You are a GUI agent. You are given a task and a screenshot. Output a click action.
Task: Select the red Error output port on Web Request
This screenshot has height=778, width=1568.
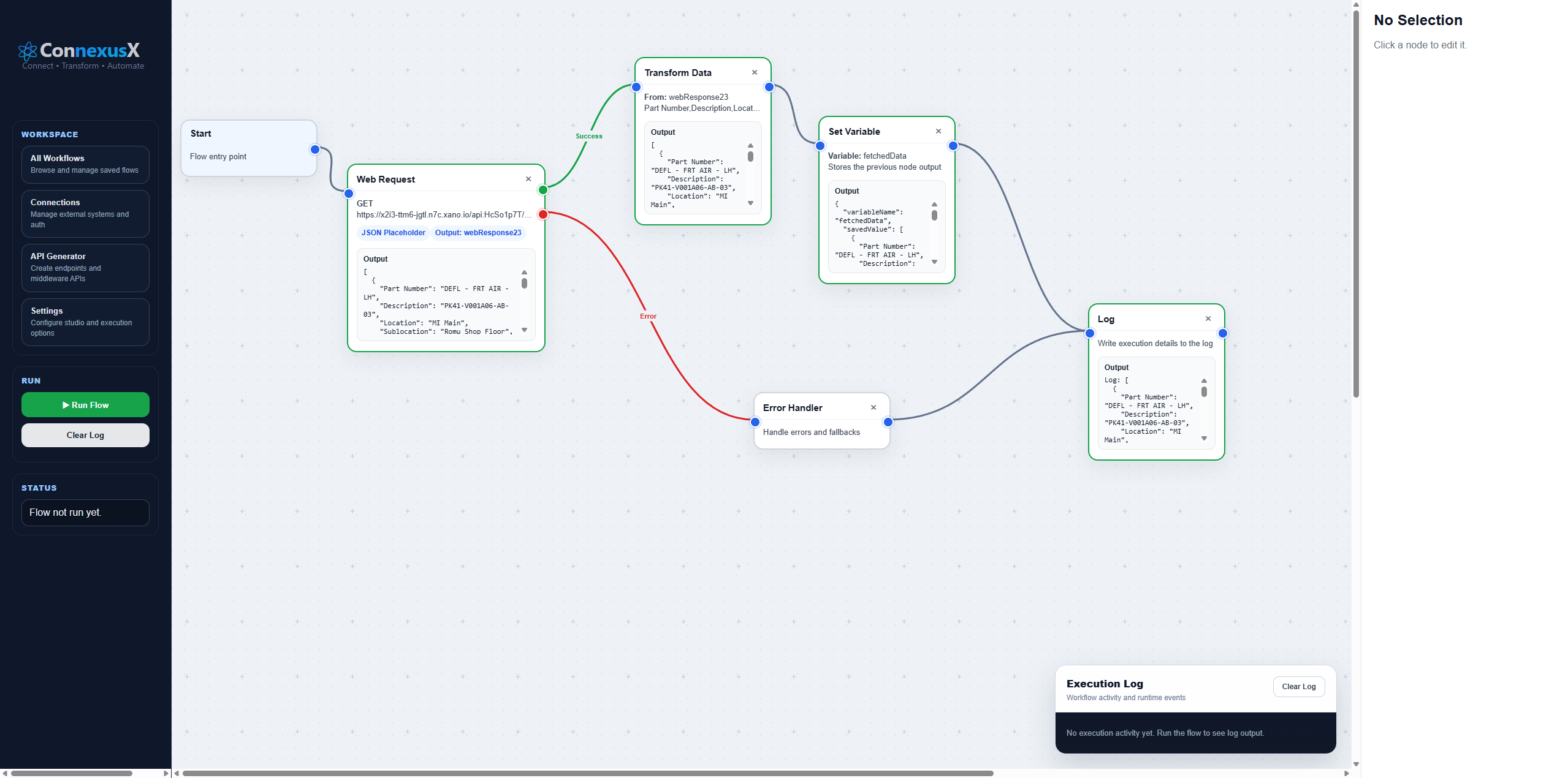point(542,214)
